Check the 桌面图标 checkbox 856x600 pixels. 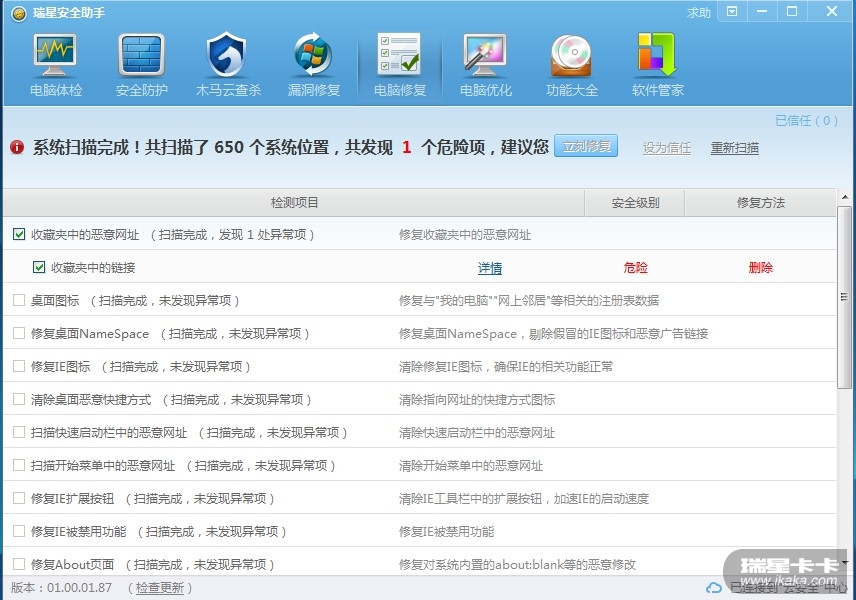[x=19, y=300]
